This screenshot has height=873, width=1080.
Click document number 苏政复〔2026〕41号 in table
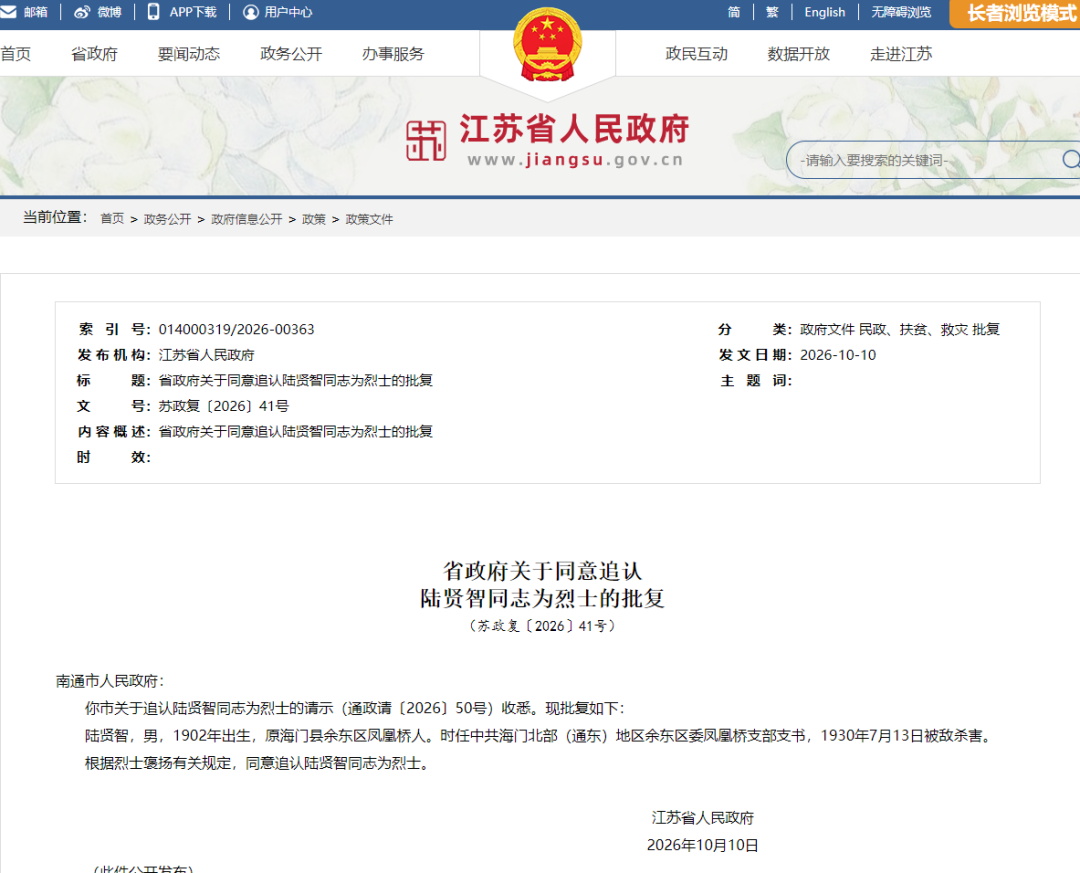click(224, 406)
